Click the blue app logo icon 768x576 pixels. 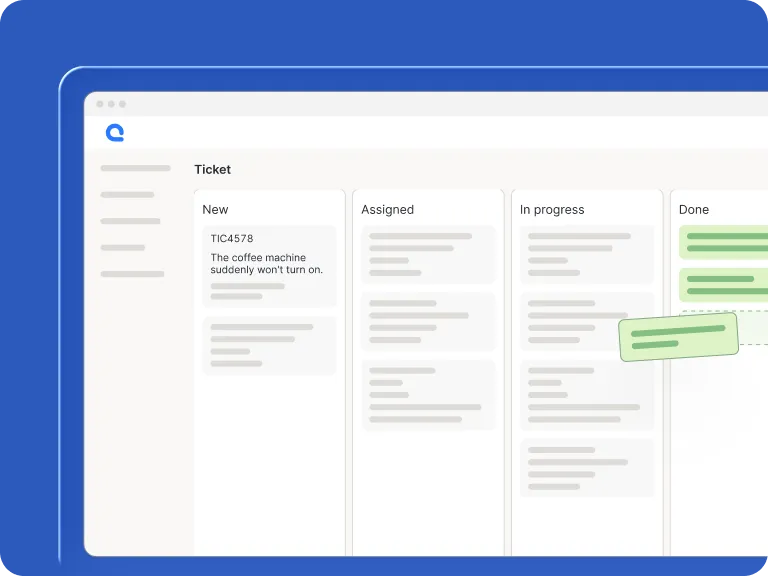click(x=114, y=132)
